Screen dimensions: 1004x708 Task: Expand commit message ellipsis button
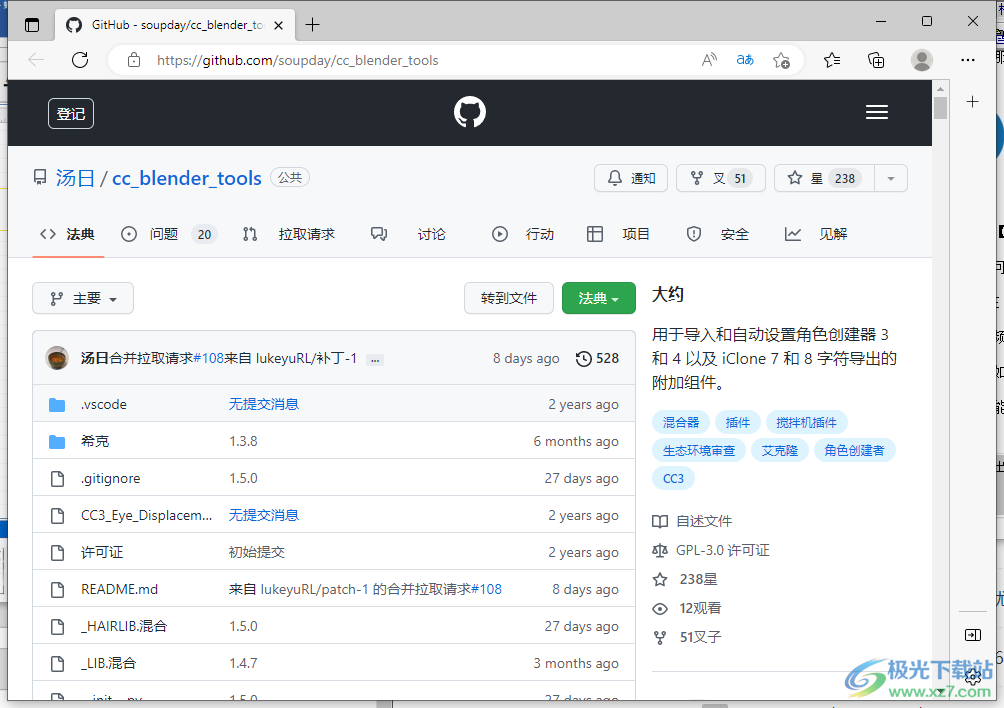pos(375,360)
